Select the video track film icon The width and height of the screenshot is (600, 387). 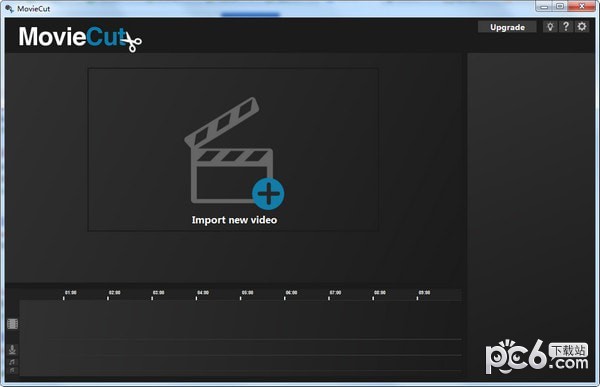[x=13, y=324]
